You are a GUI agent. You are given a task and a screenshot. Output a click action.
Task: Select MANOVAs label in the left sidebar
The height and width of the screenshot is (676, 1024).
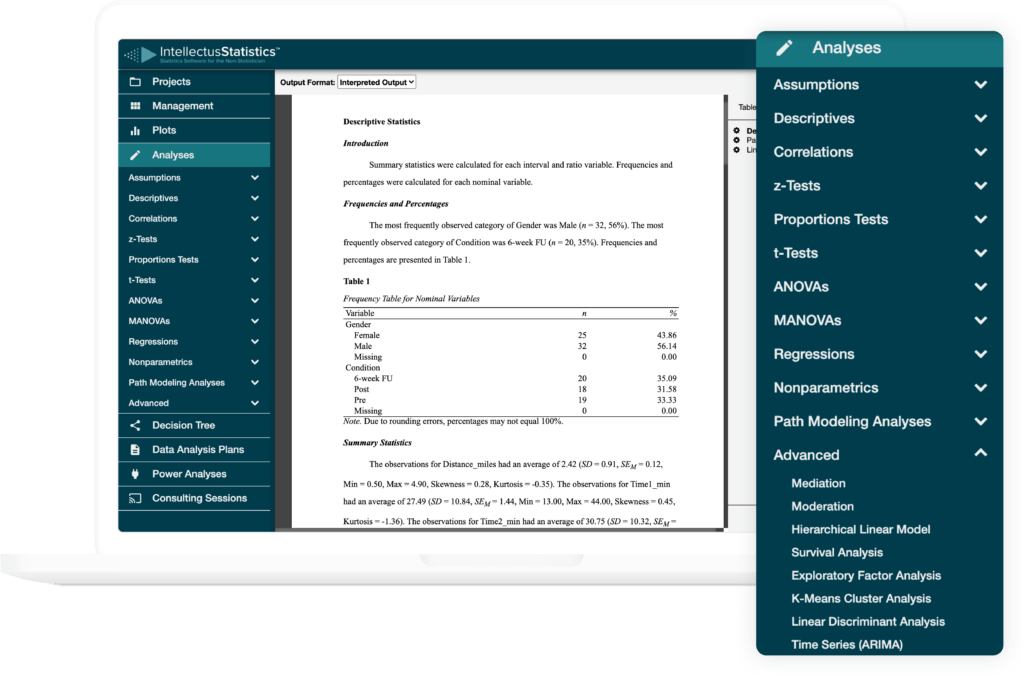(x=149, y=321)
